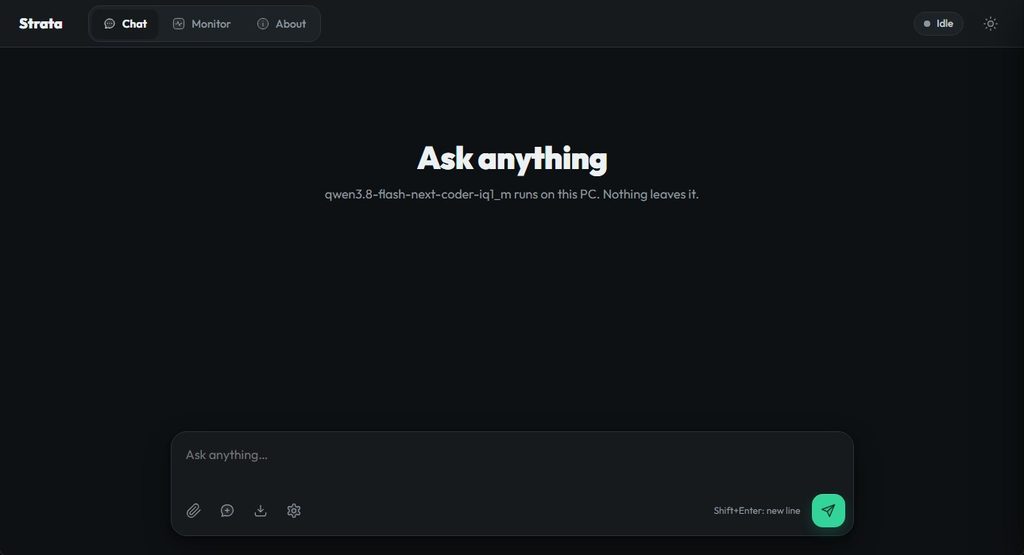The image size is (1024, 555).
Task: Open the About tab
Action: point(281,24)
